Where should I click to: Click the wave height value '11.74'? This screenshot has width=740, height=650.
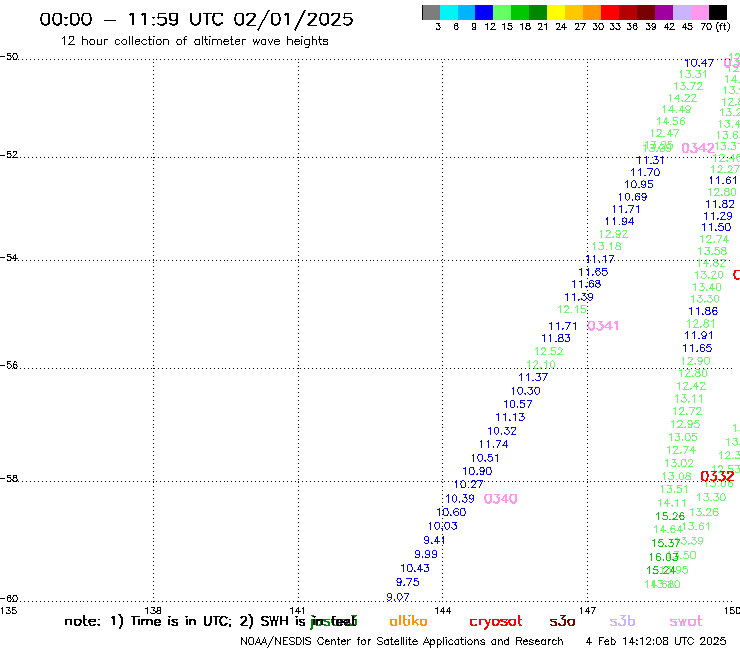point(493,445)
